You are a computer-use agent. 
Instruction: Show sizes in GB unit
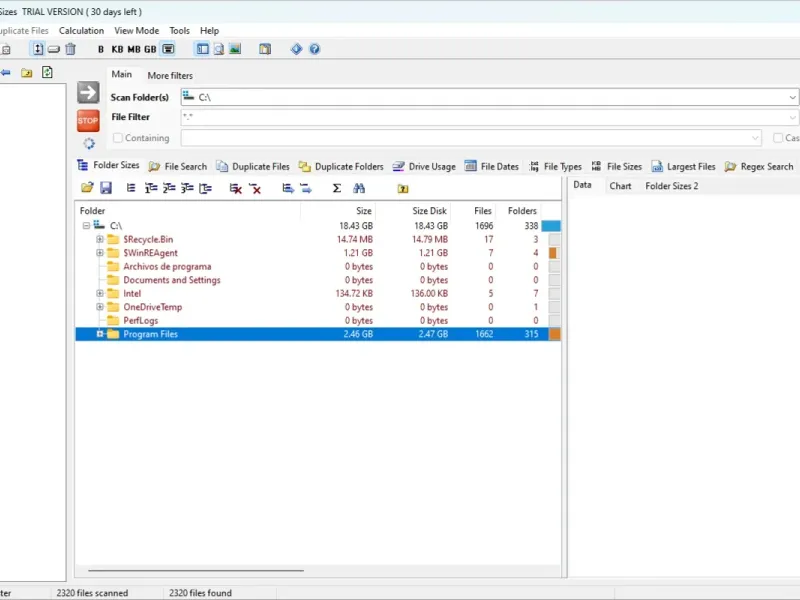tap(150, 49)
